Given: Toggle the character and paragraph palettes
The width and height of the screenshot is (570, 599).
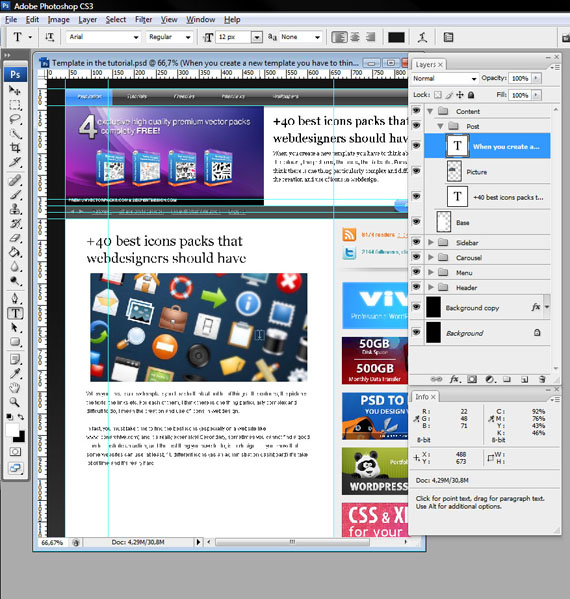Looking at the screenshot, I should [449, 37].
